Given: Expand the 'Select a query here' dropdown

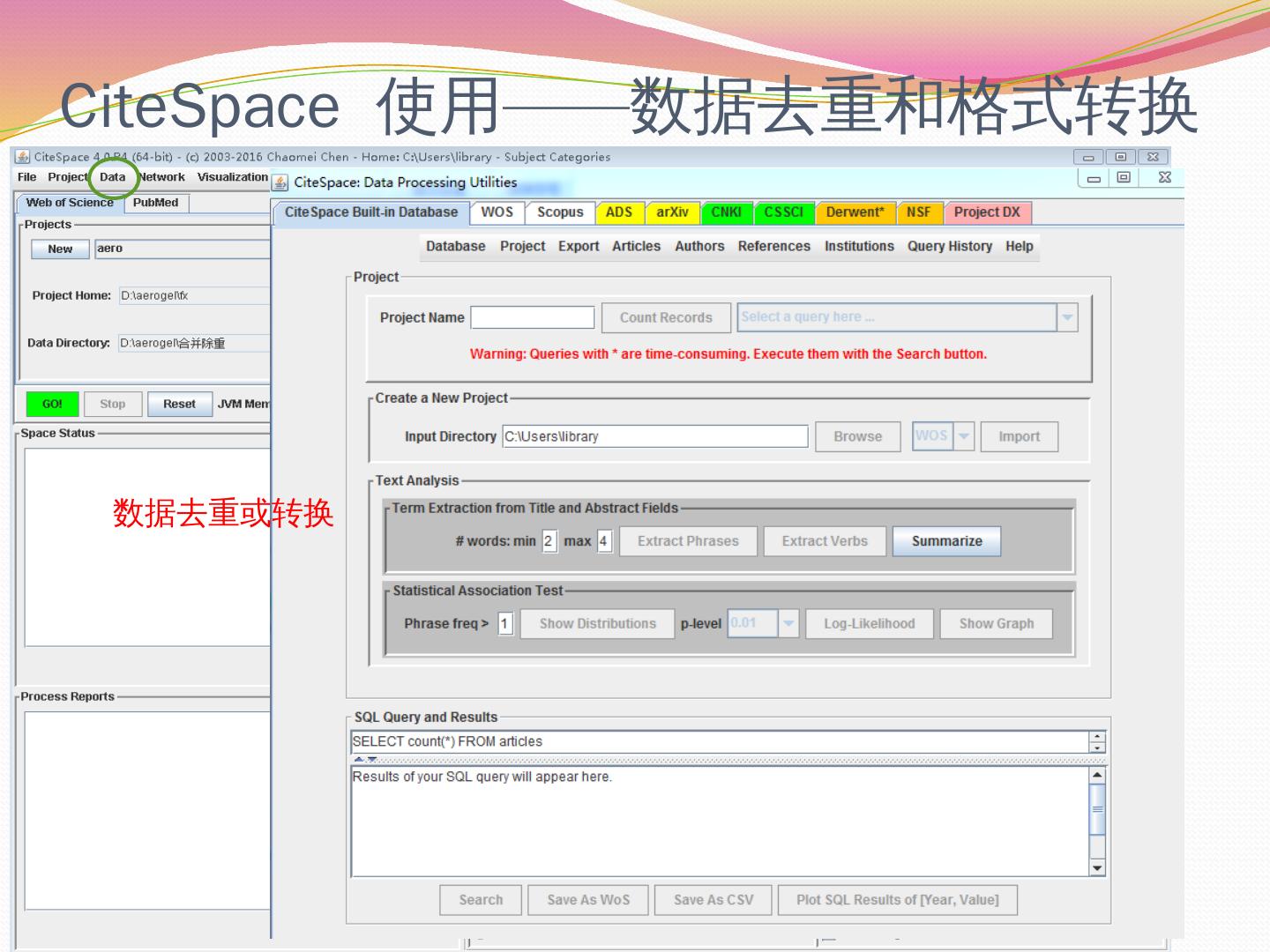Looking at the screenshot, I should coord(1067,317).
